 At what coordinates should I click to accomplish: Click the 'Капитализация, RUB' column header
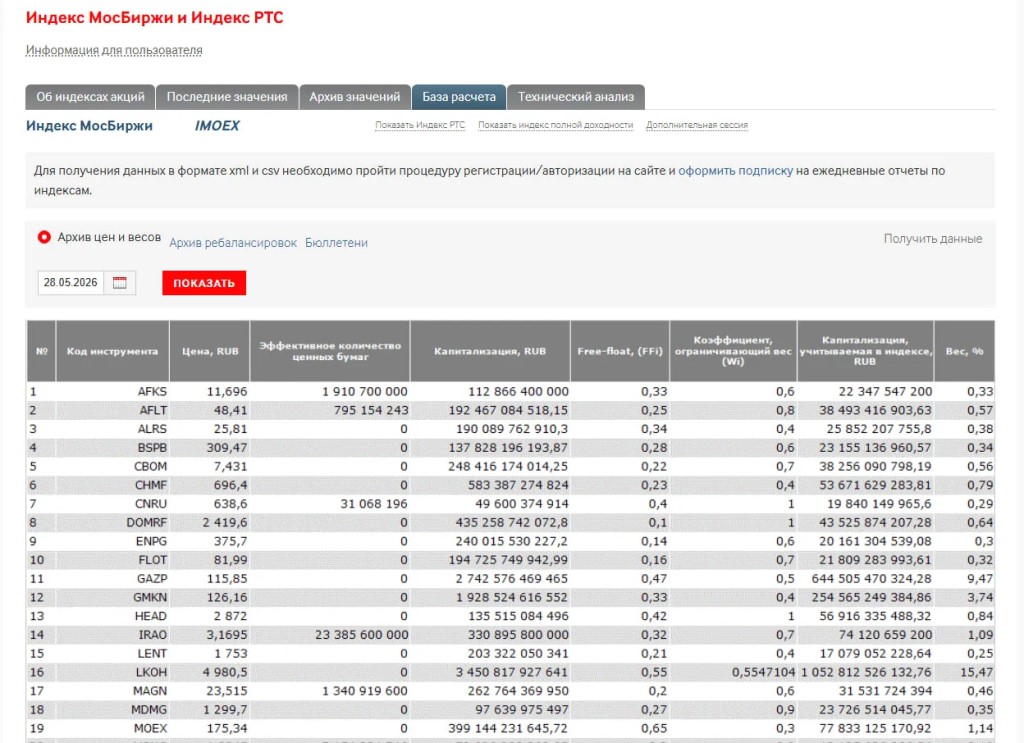pyautogui.click(x=490, y=351)
